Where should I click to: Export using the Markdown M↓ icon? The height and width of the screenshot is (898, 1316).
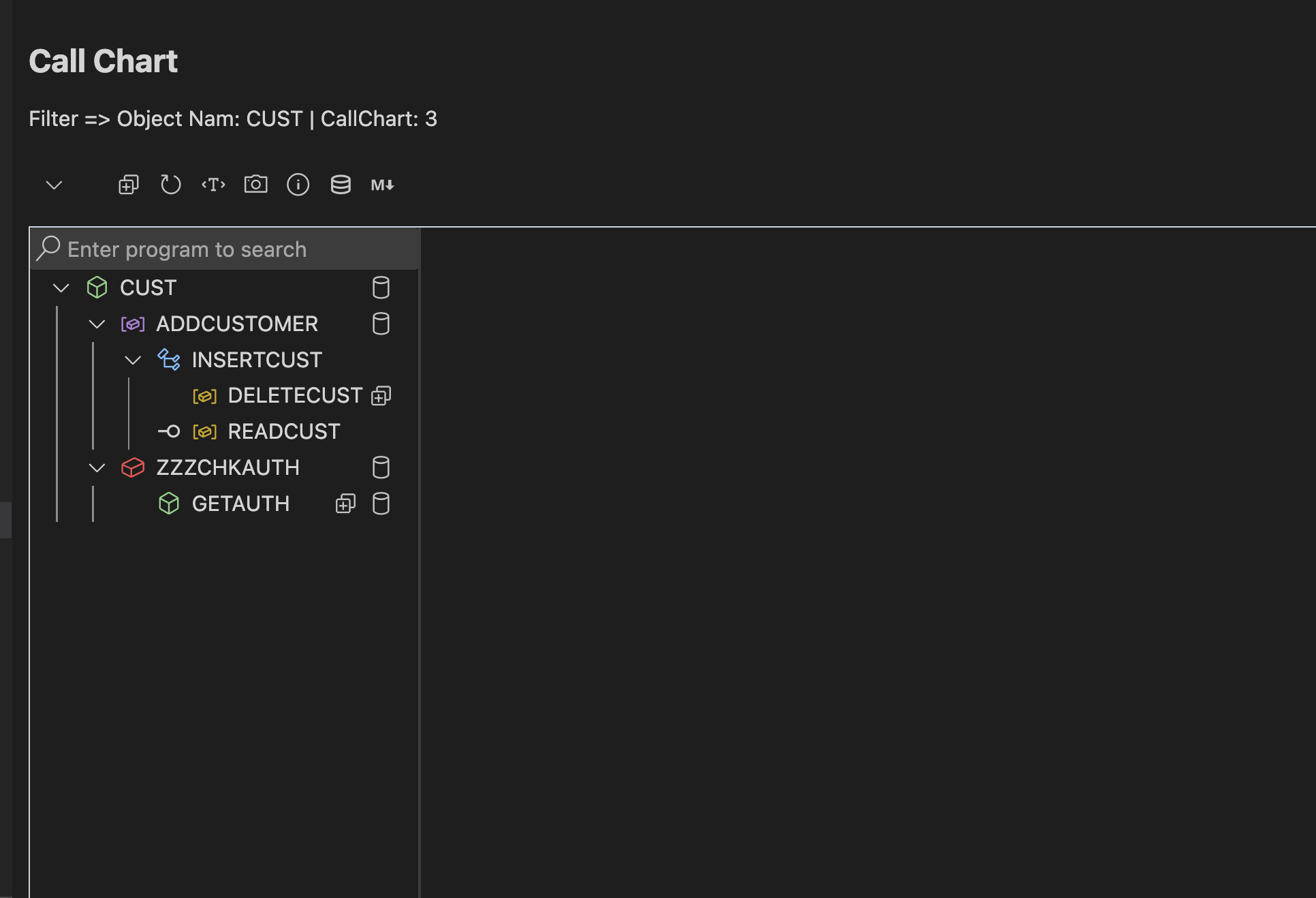(x=382, y=185)
